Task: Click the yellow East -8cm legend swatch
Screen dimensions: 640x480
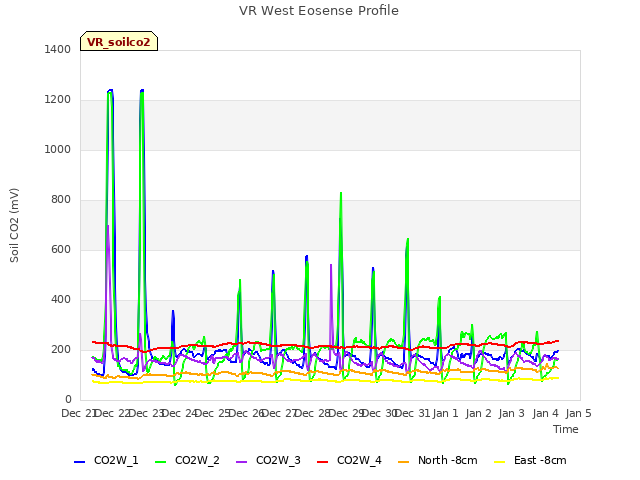Action: click(x=499, y=461)
